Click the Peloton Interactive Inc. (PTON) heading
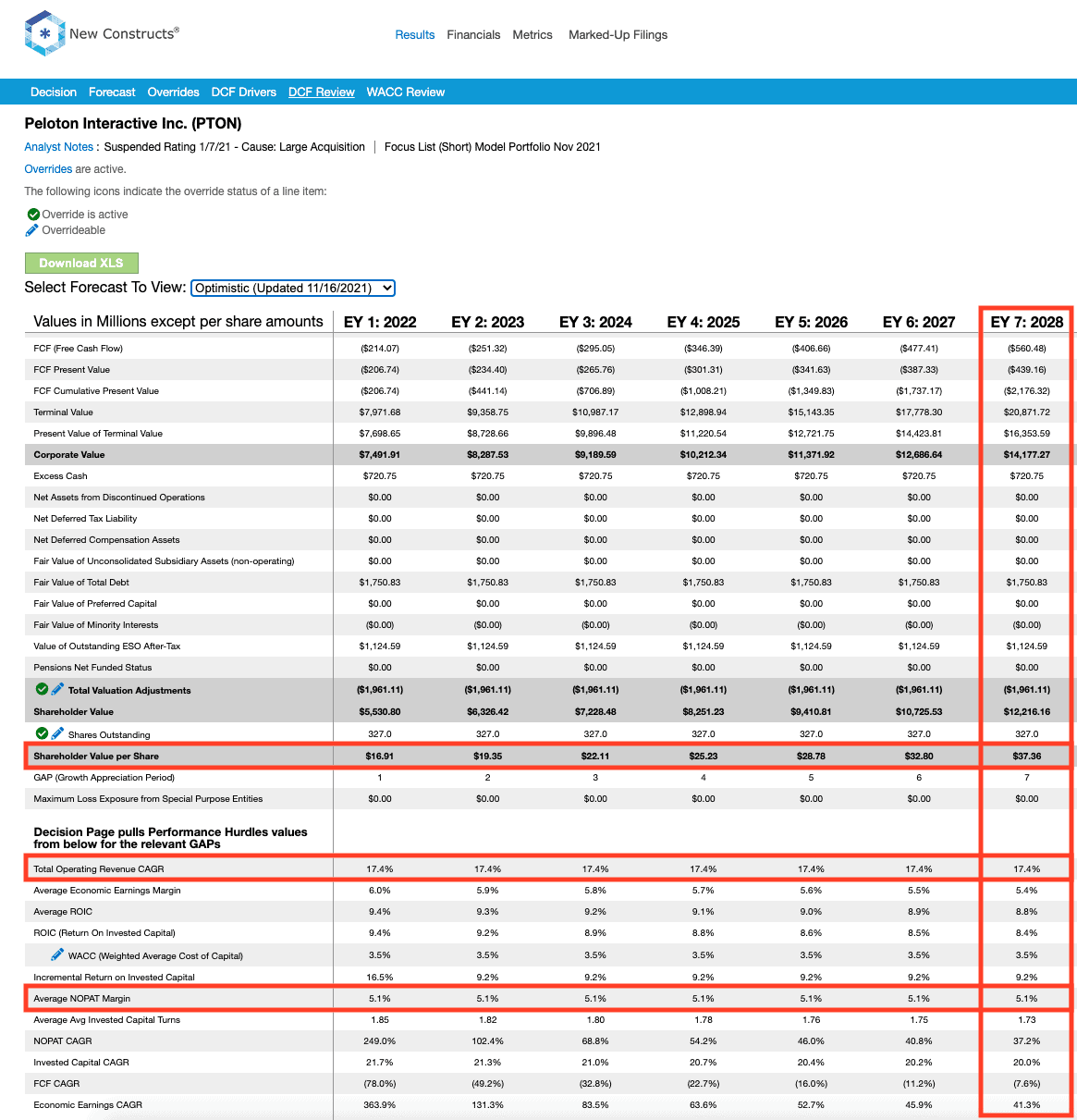This screenshot has height=1120, width=1077. [133, 124]
